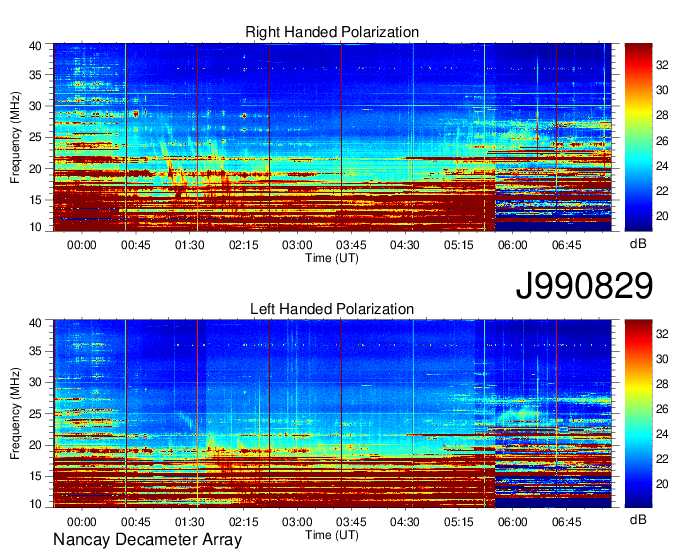The image size is (680, 552).
Task: Click "Frequency (MHz)" axis label of Left Handed plot
Action: point(15,414)
